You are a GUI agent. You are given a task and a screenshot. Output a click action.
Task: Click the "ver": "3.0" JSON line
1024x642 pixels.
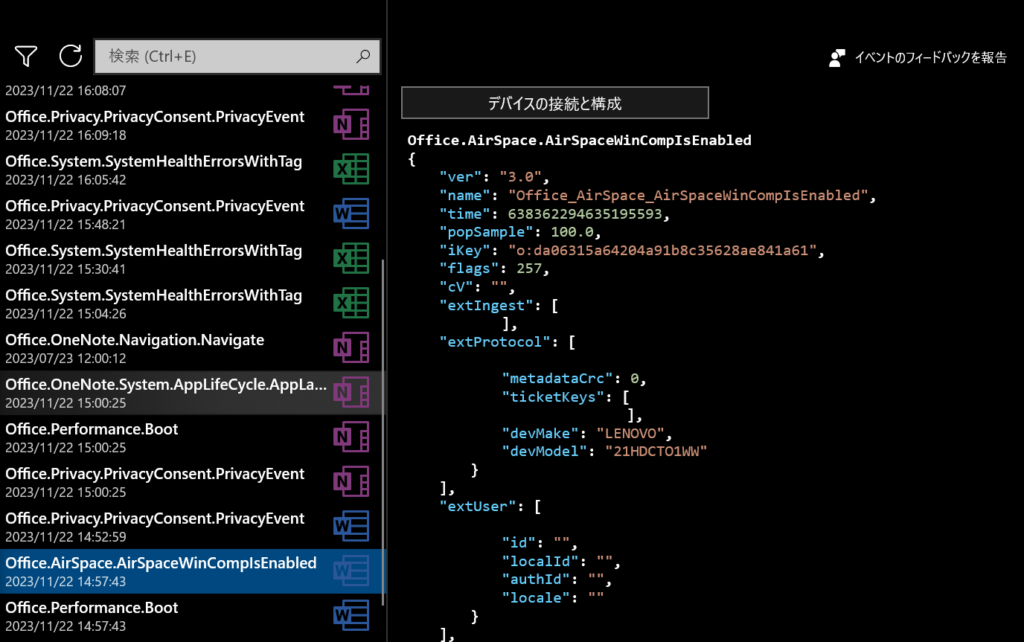[x=494, y=177]
